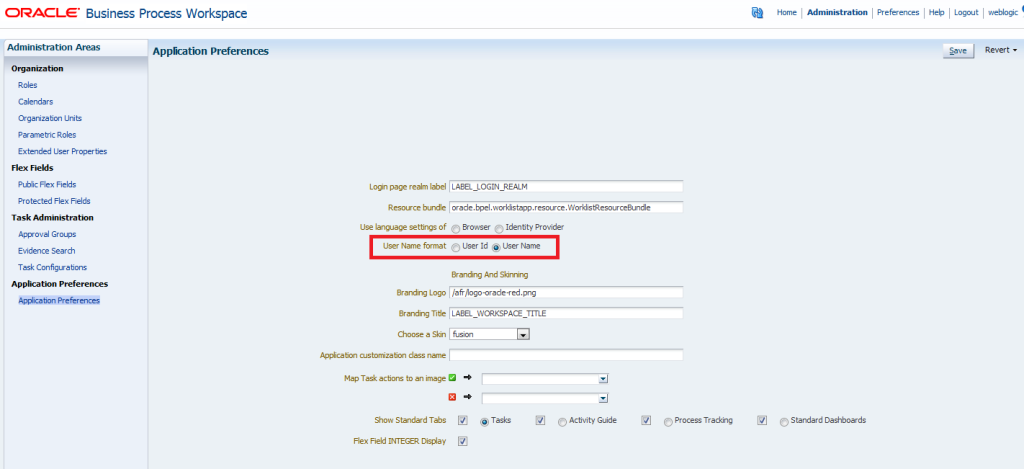
Task: Choose User Id name format
Action: point(455,248)
